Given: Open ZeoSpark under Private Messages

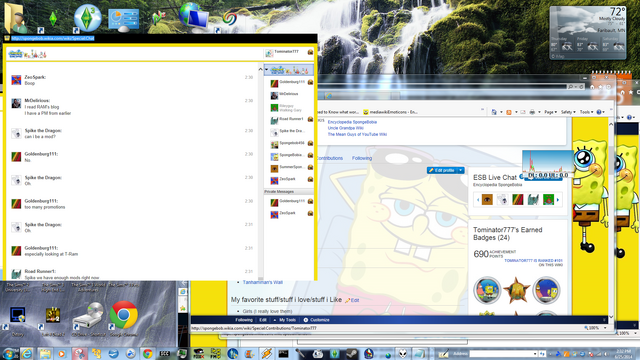Looking at the screenshot, I should click(291, 214).
